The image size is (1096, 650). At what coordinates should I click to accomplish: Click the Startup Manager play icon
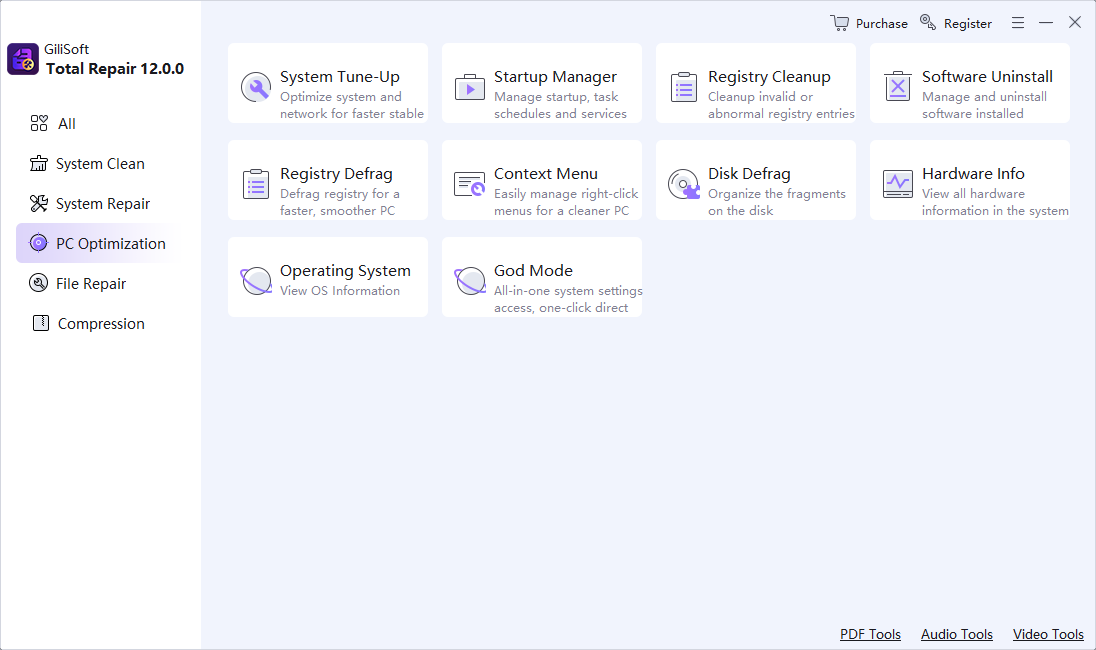470,88
